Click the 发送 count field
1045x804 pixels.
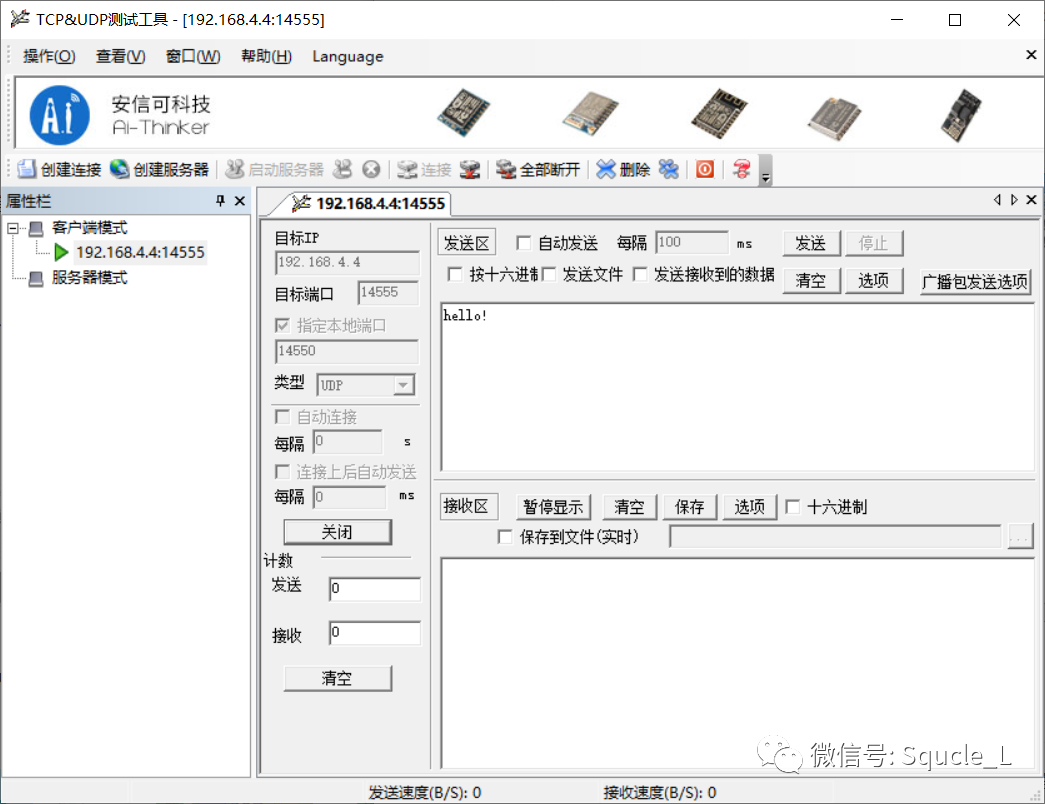tap(375, 589)
